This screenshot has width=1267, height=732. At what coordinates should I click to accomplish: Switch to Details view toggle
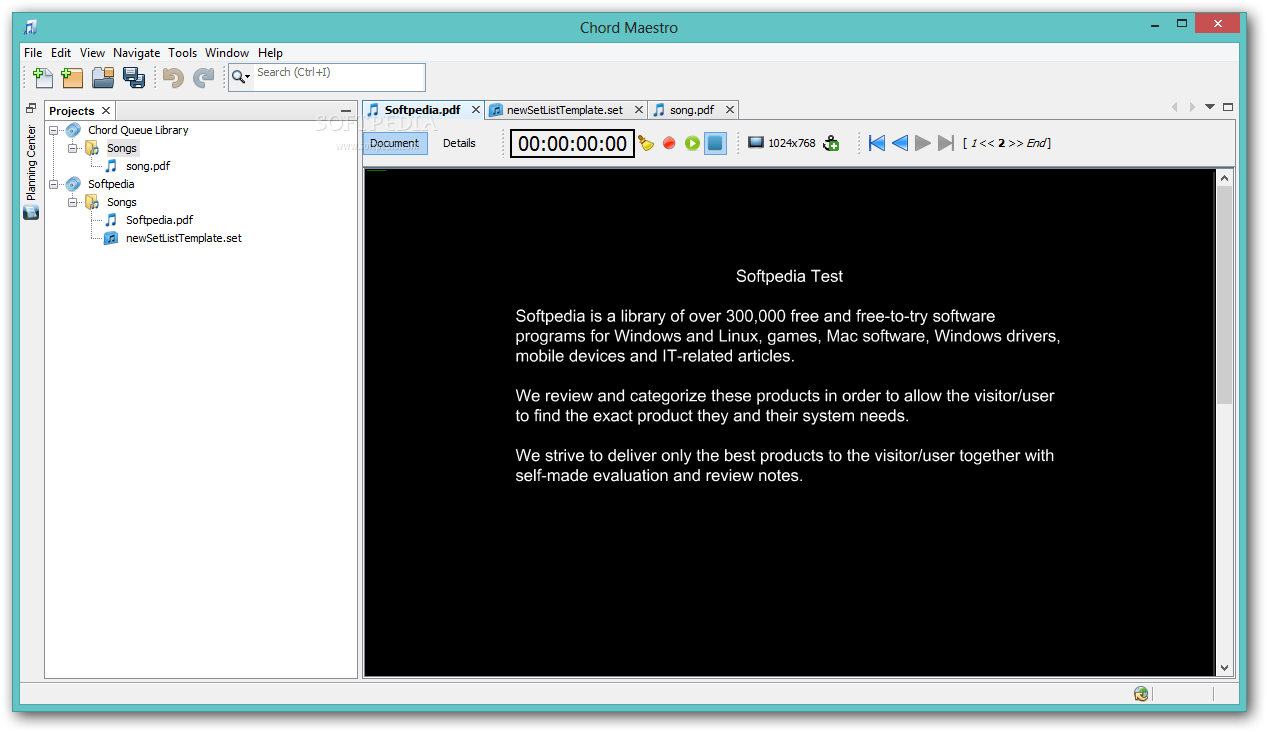click(459, 143)
